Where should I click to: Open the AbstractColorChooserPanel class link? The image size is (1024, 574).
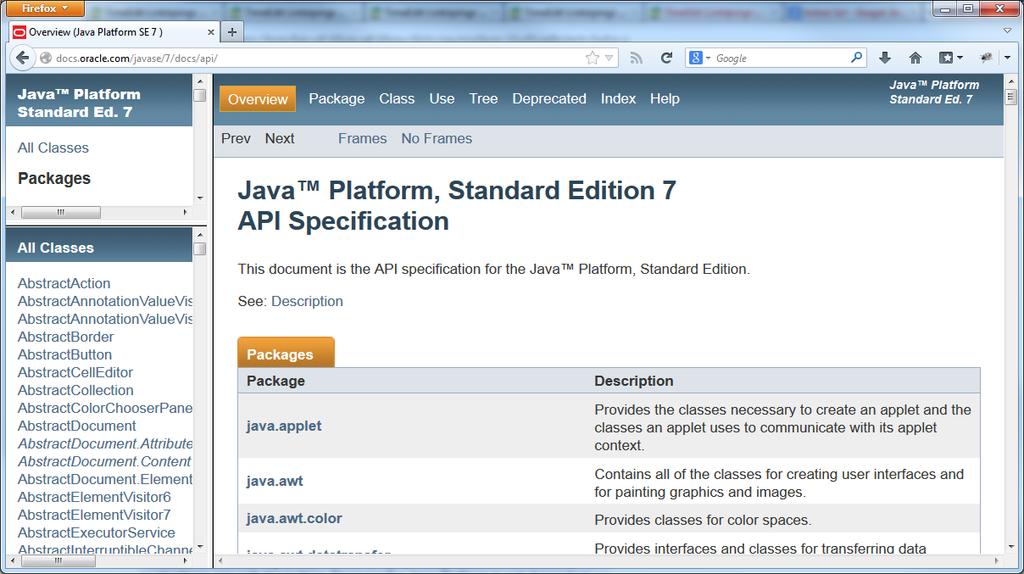(x=104, y=408)
